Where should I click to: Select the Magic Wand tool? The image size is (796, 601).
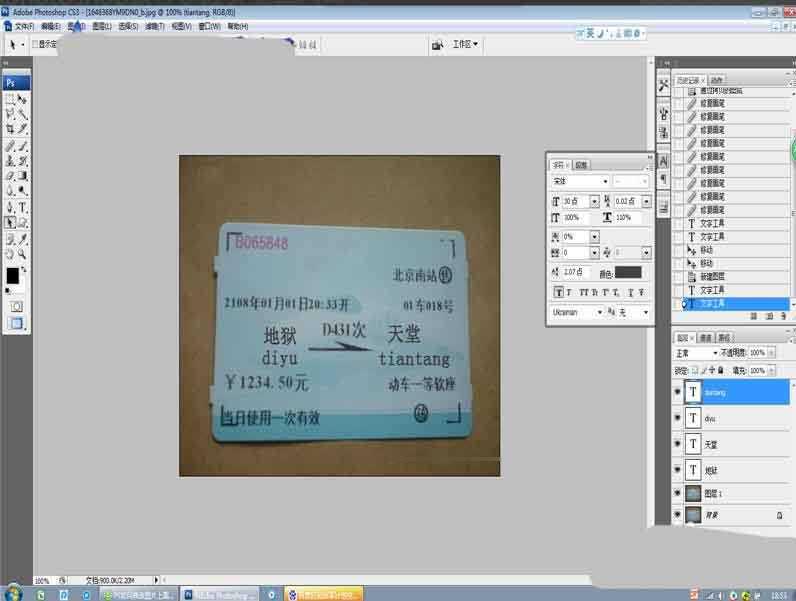(x=22, y=114)
